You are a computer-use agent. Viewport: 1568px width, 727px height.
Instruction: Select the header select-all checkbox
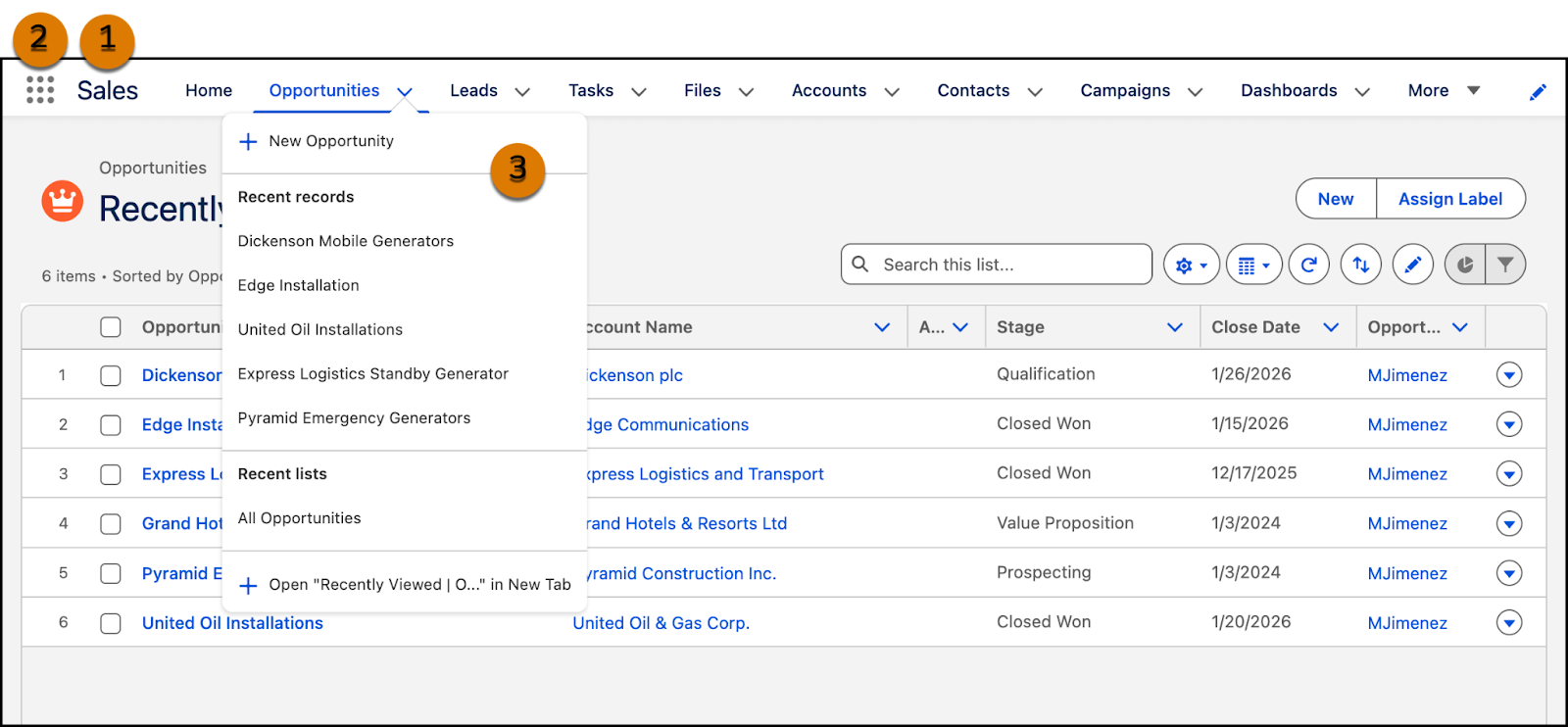coord(111,327)
